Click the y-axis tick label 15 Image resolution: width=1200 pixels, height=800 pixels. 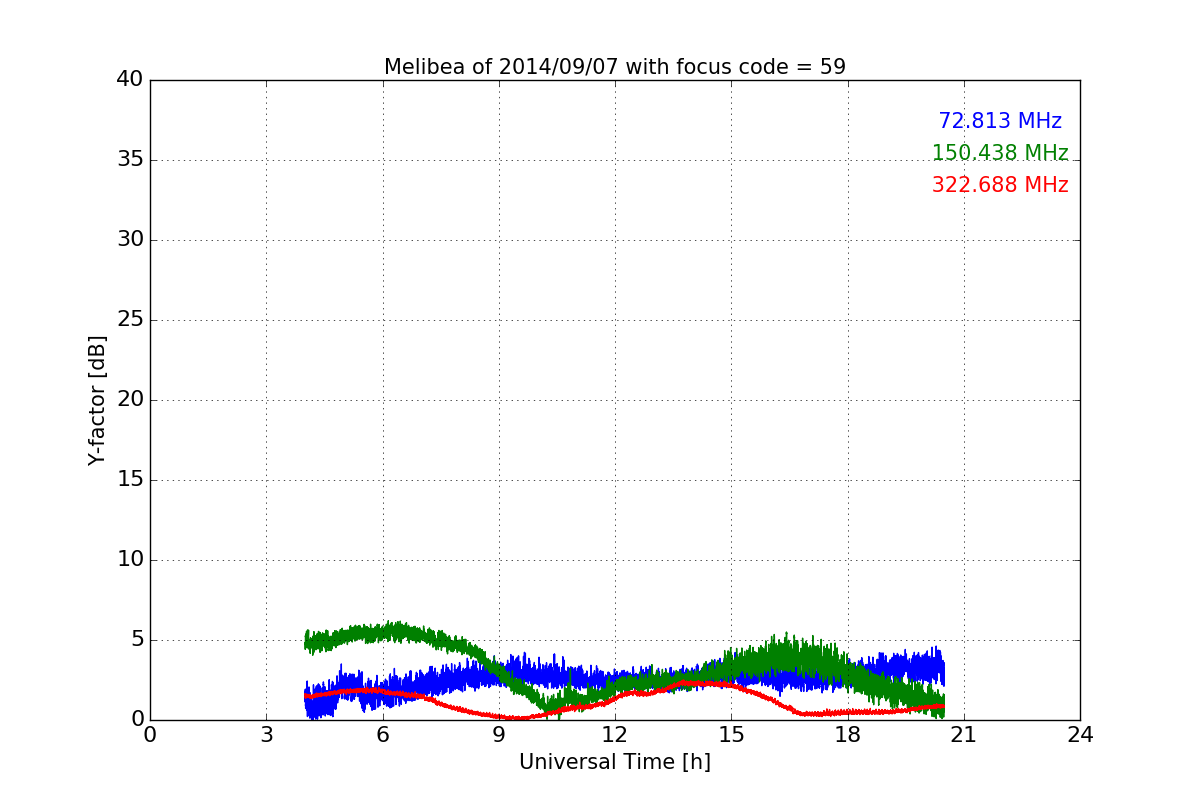click(x=130, y=480)
